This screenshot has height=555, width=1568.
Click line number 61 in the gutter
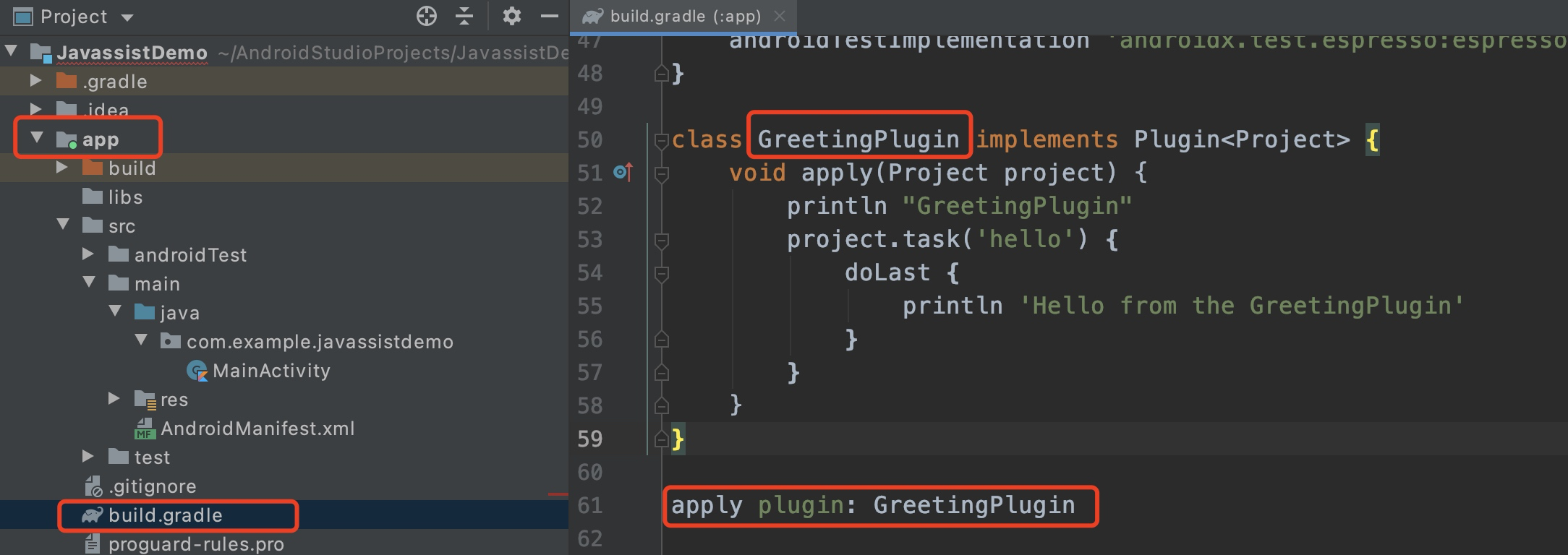point(589,506)
